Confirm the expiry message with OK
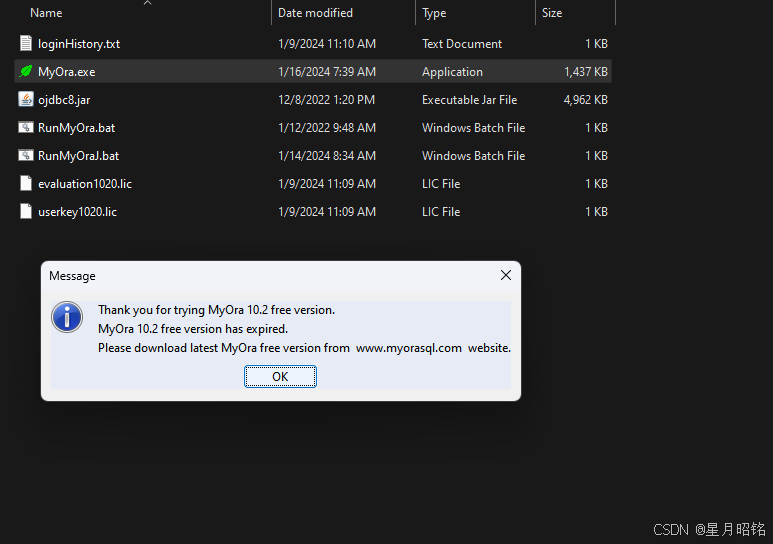The width and height of the screenshot is (773, 544). tap(280, 377)
